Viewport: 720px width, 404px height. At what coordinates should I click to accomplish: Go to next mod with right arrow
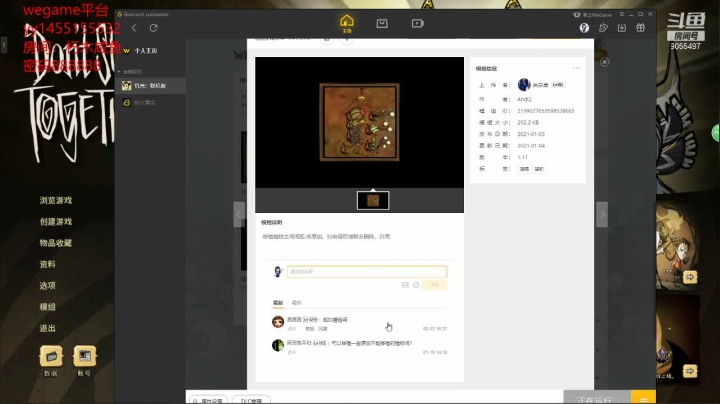click(x=602, y=214)
